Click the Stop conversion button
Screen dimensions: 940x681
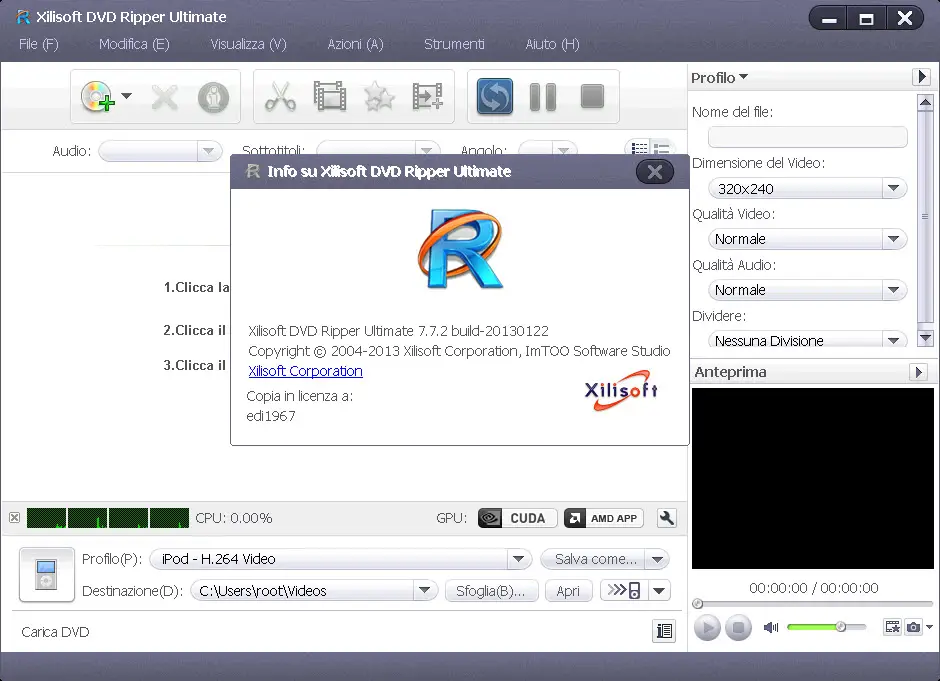(x=592, y=96)
